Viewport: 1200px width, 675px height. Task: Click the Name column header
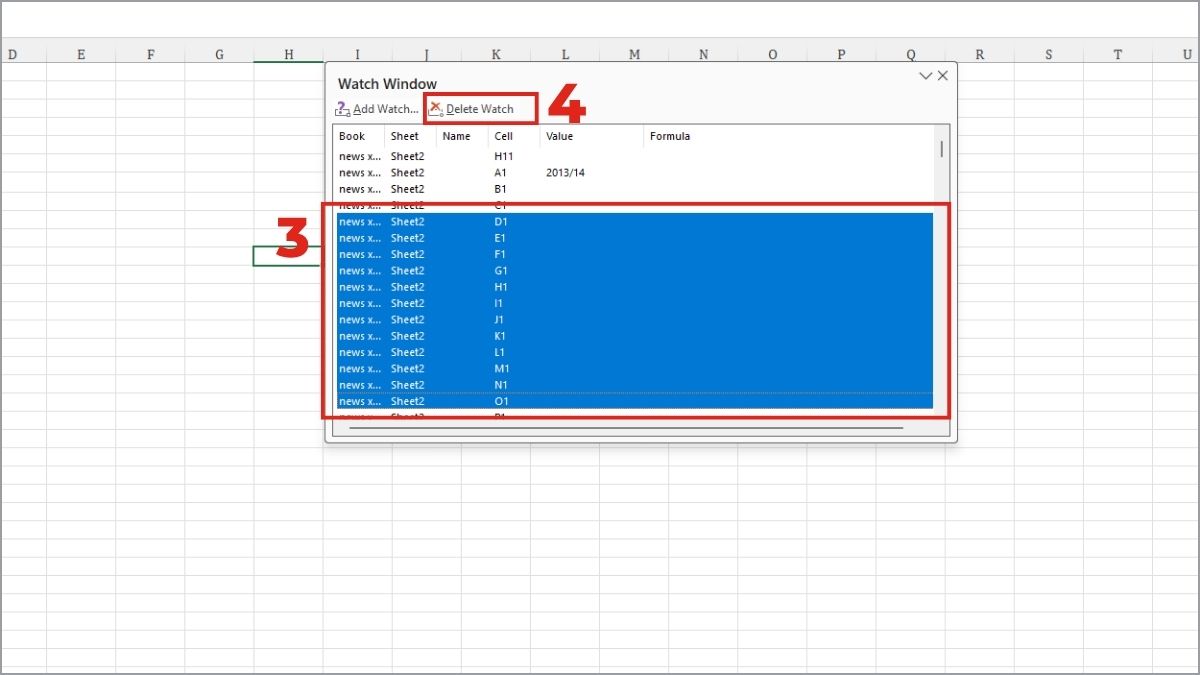[x=463, y=136]
